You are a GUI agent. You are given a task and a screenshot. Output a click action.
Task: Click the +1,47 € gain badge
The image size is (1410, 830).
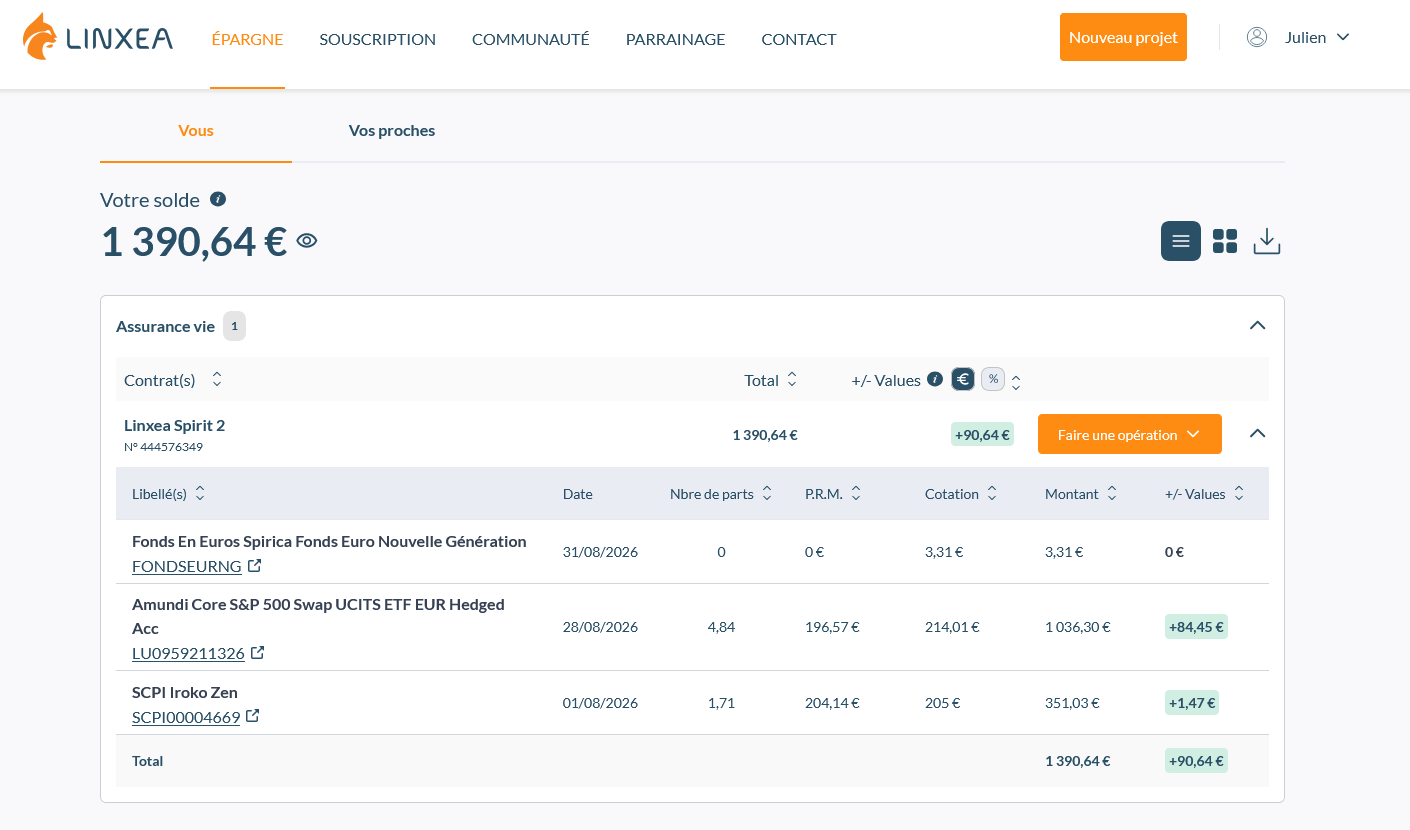click(x=1192, y=703)
